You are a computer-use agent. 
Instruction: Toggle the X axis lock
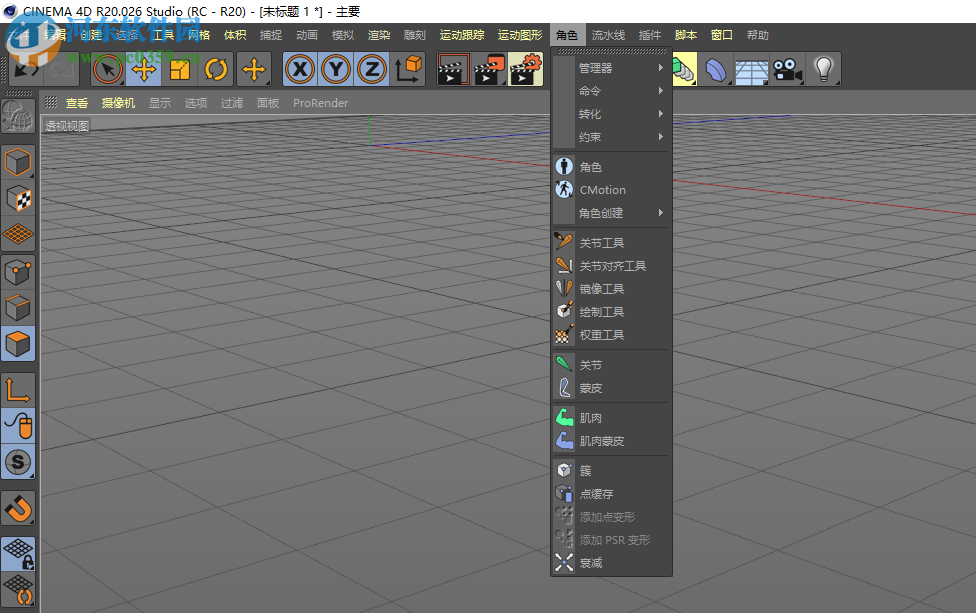[300, 69]
